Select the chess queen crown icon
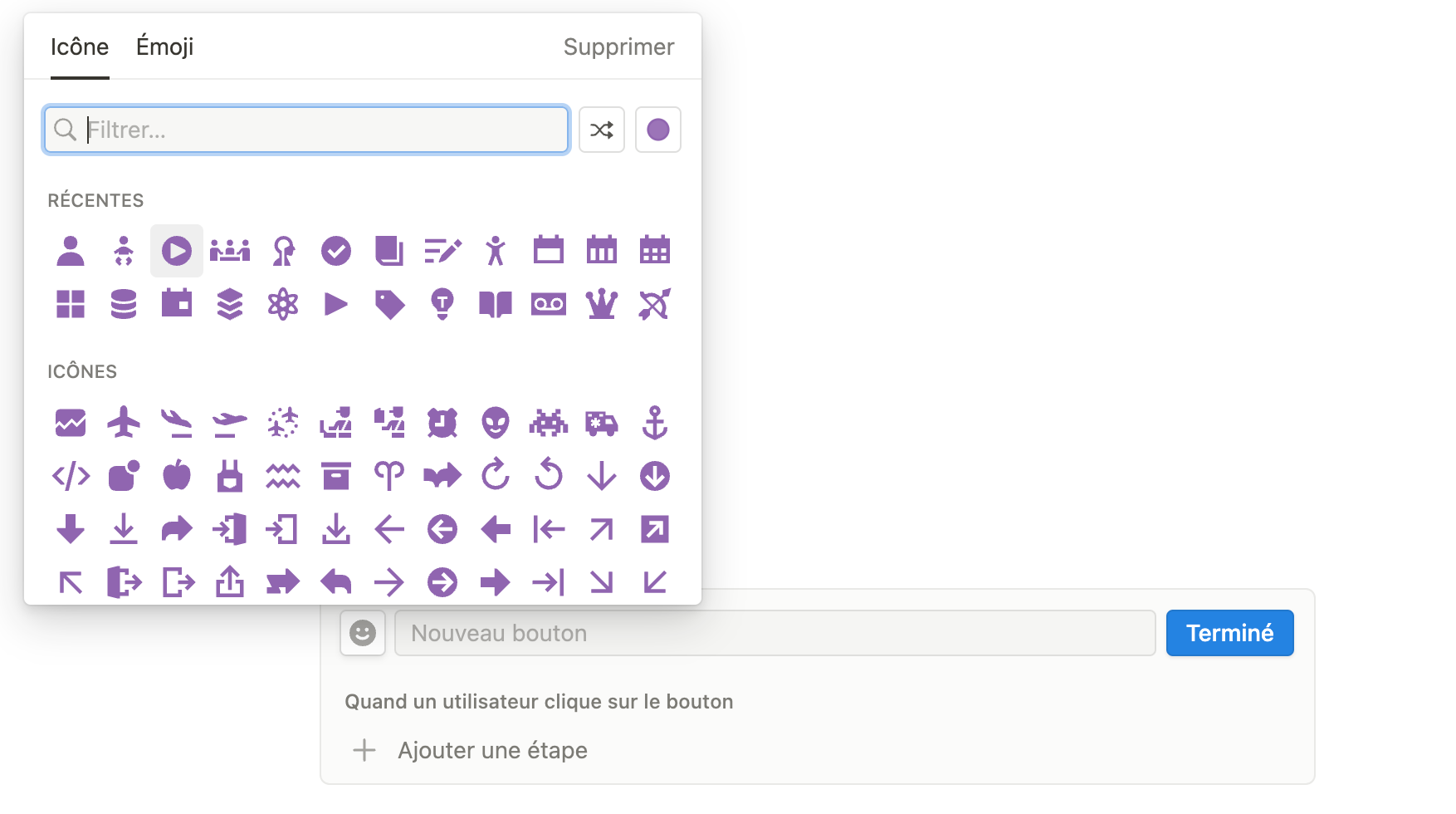The height and width of the screenshot is (814, 1456). click(602, 304)
